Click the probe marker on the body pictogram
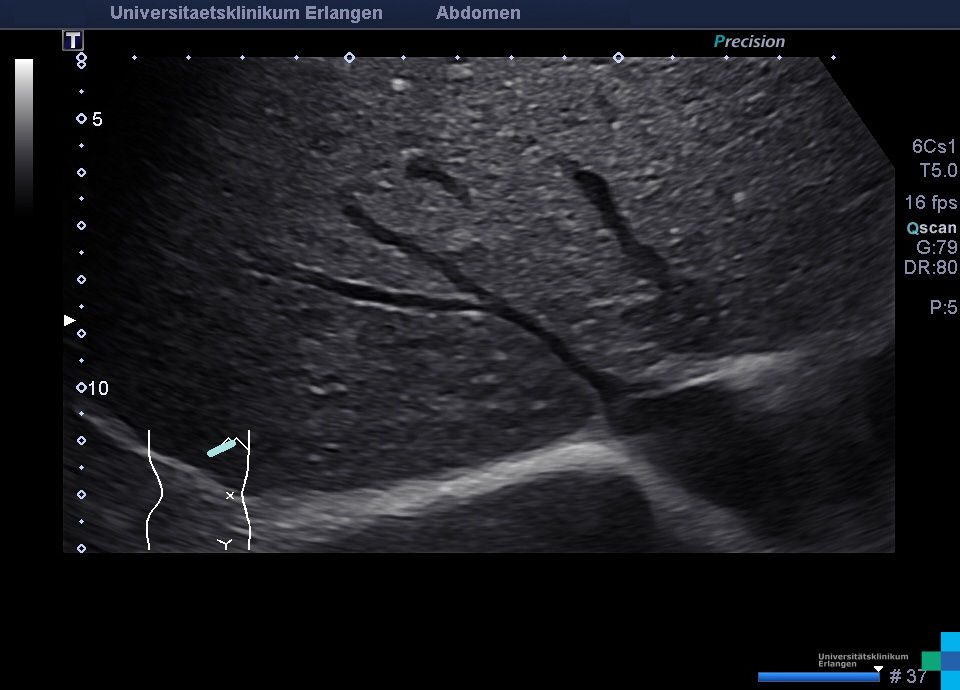This screenshot has height=690, width=960. point(221,448)
